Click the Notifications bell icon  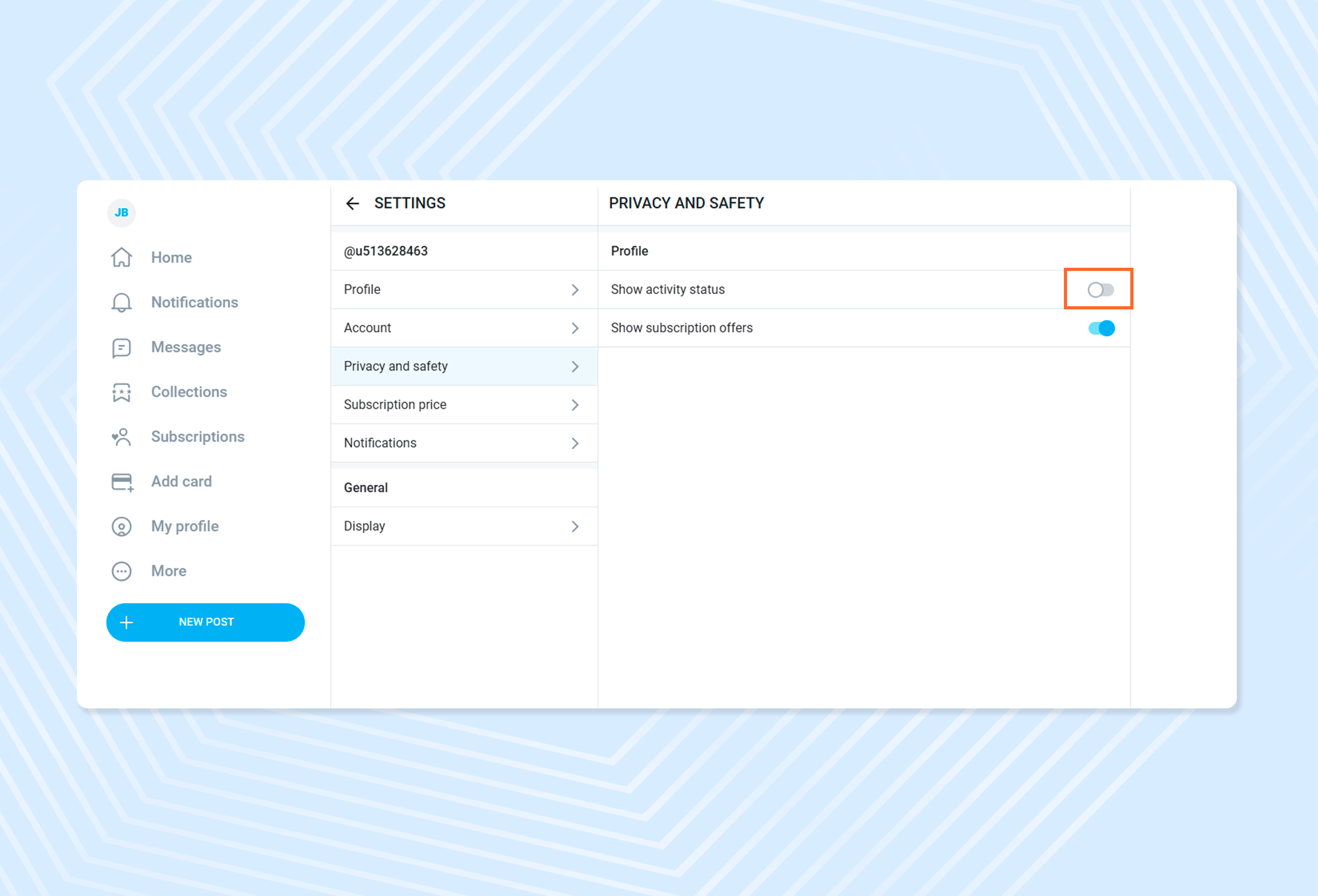pos(121,302)
